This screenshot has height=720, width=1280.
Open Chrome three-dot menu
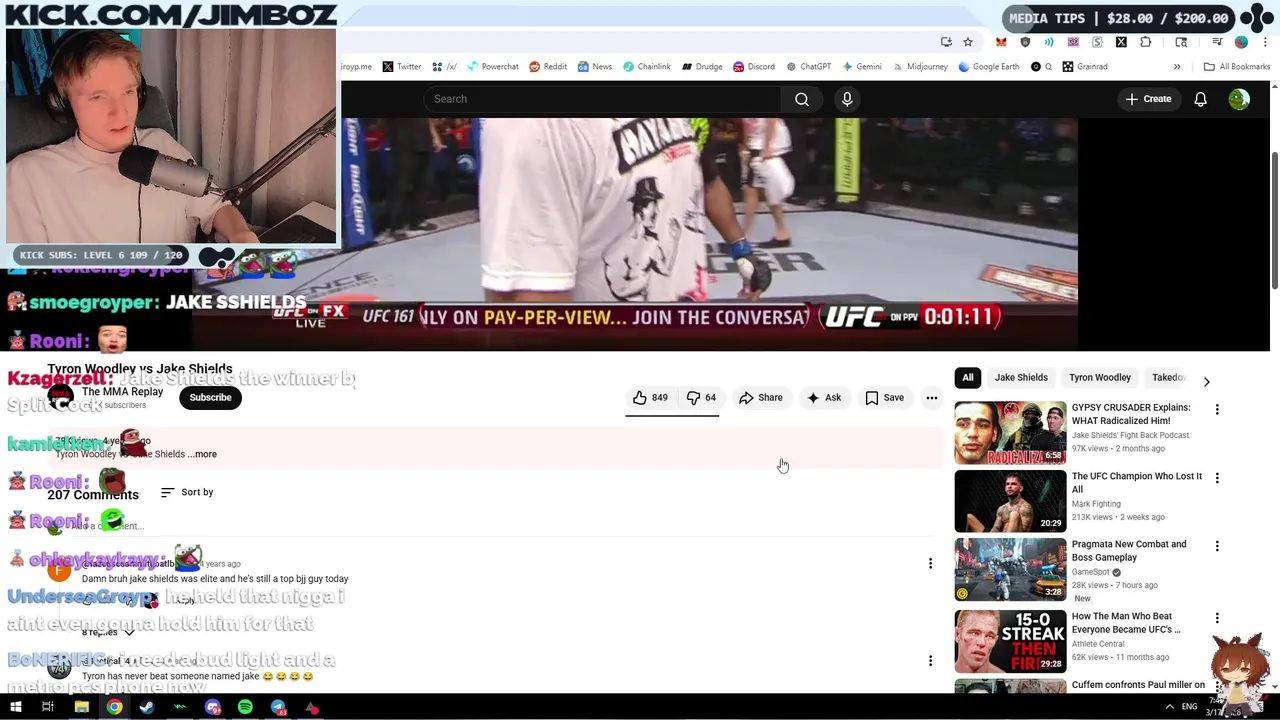pyautogui.click(x=1267, y=42)
